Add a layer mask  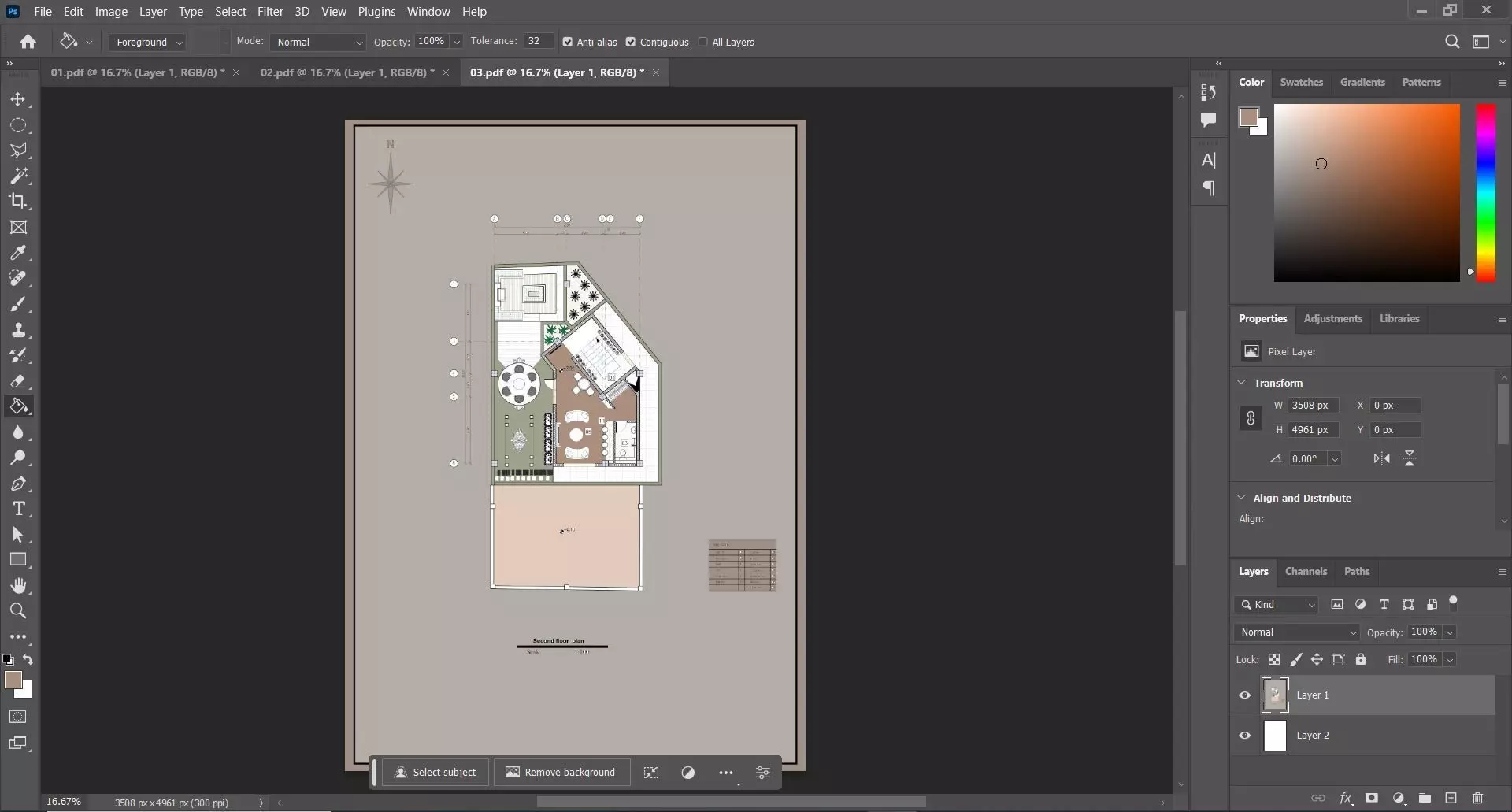[1372, 798]
